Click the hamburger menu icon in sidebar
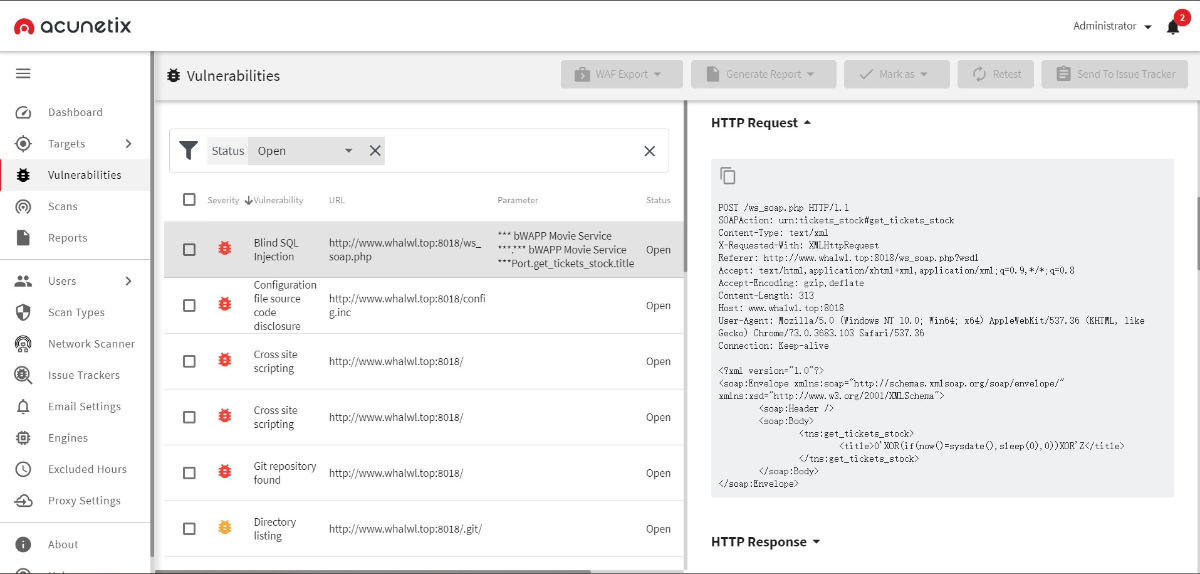The image size is (1200, 574). (x=23, y=73)
